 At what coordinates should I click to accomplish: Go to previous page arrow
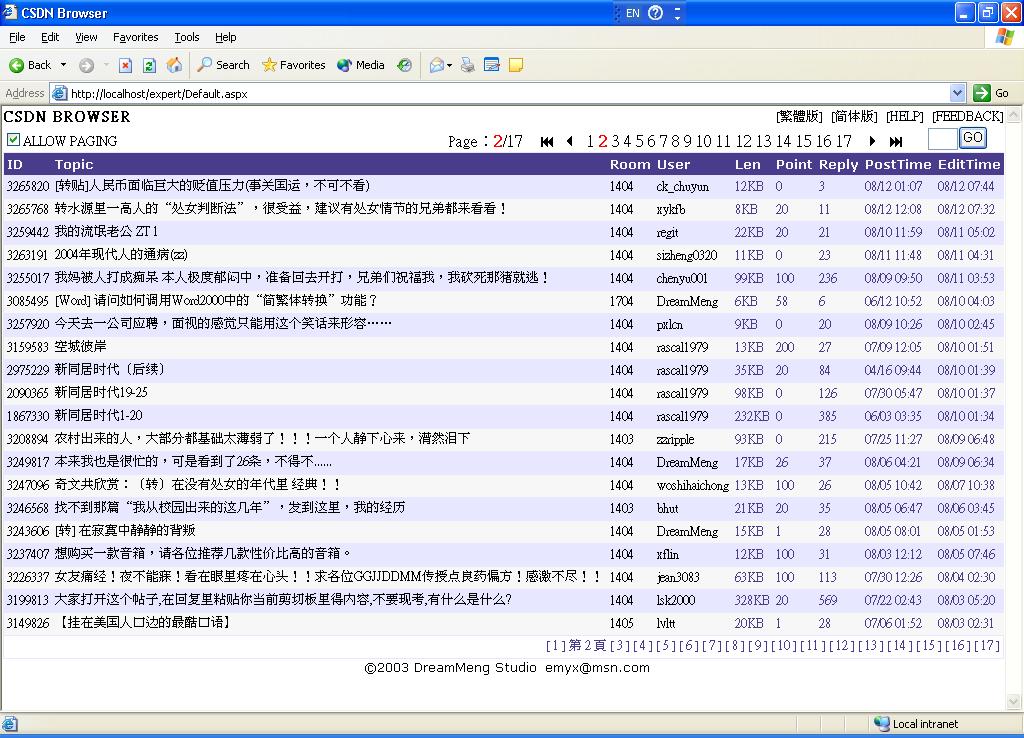point(569,141)
